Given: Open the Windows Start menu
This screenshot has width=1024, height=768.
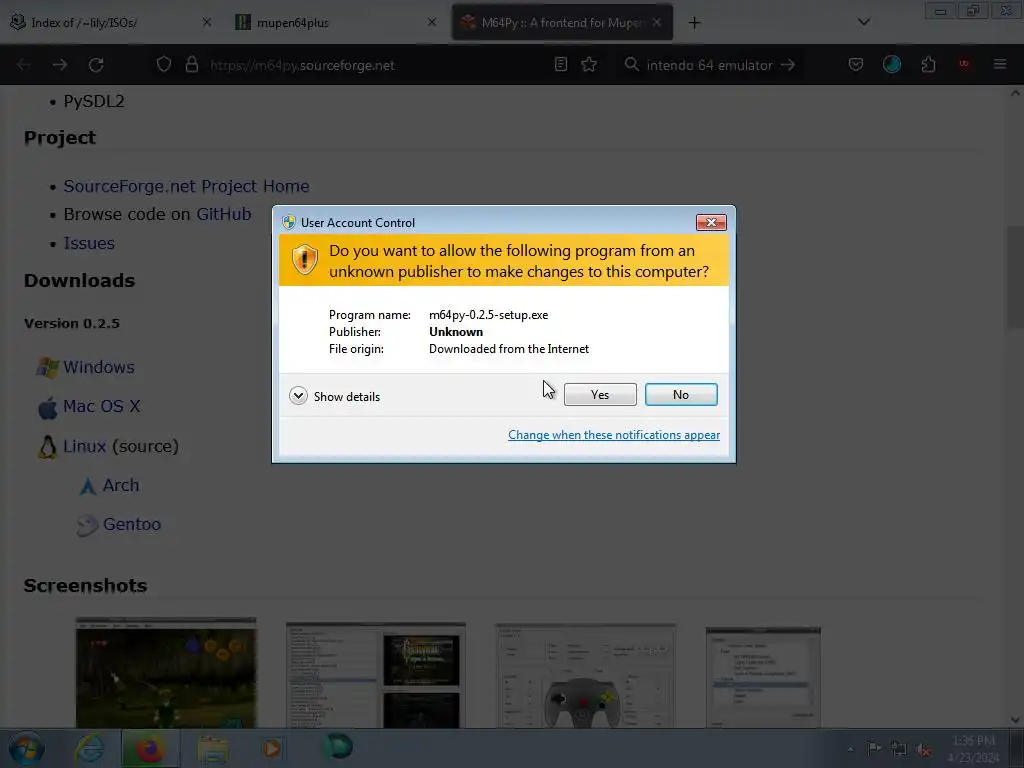Looking at the screenshot, I should (27, 748).
